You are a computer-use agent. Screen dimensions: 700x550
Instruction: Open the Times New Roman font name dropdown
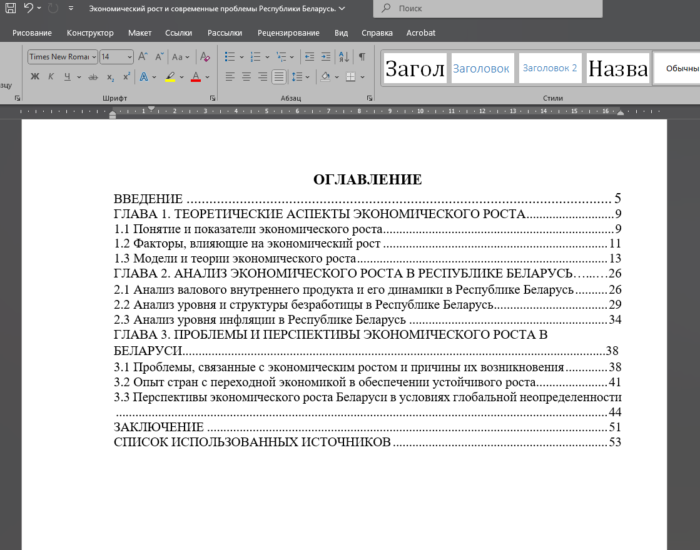(94, 57)
